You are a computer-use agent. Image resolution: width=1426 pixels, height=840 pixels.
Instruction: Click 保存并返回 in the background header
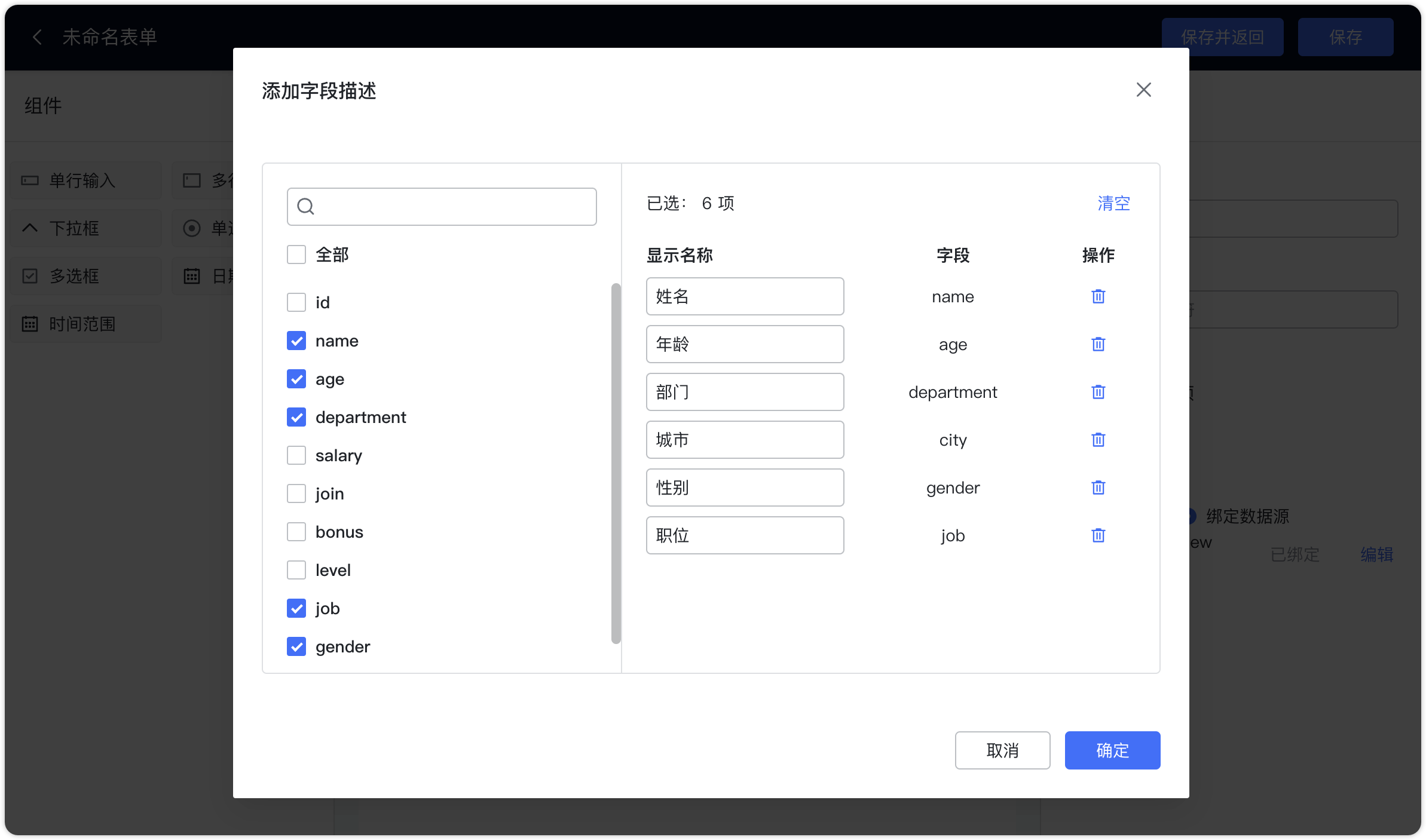[x=1222, y=37]
